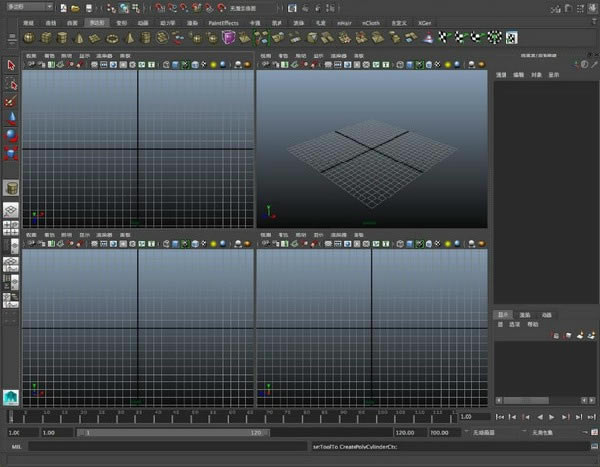
Task: Click the purple SVG shelf icon
Action: (229, 38)
